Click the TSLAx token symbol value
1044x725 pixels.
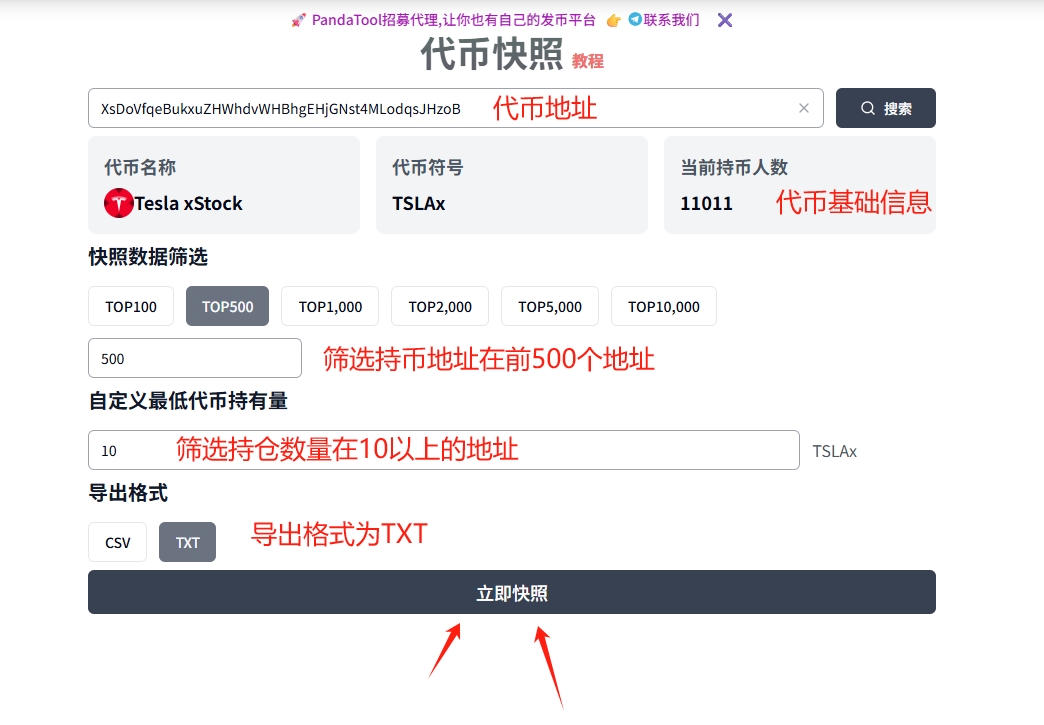(x=419, y=203)
